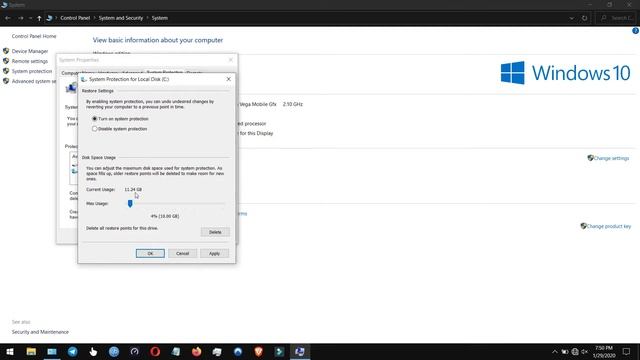Open the Action Center notifications icon

point(627,352)
